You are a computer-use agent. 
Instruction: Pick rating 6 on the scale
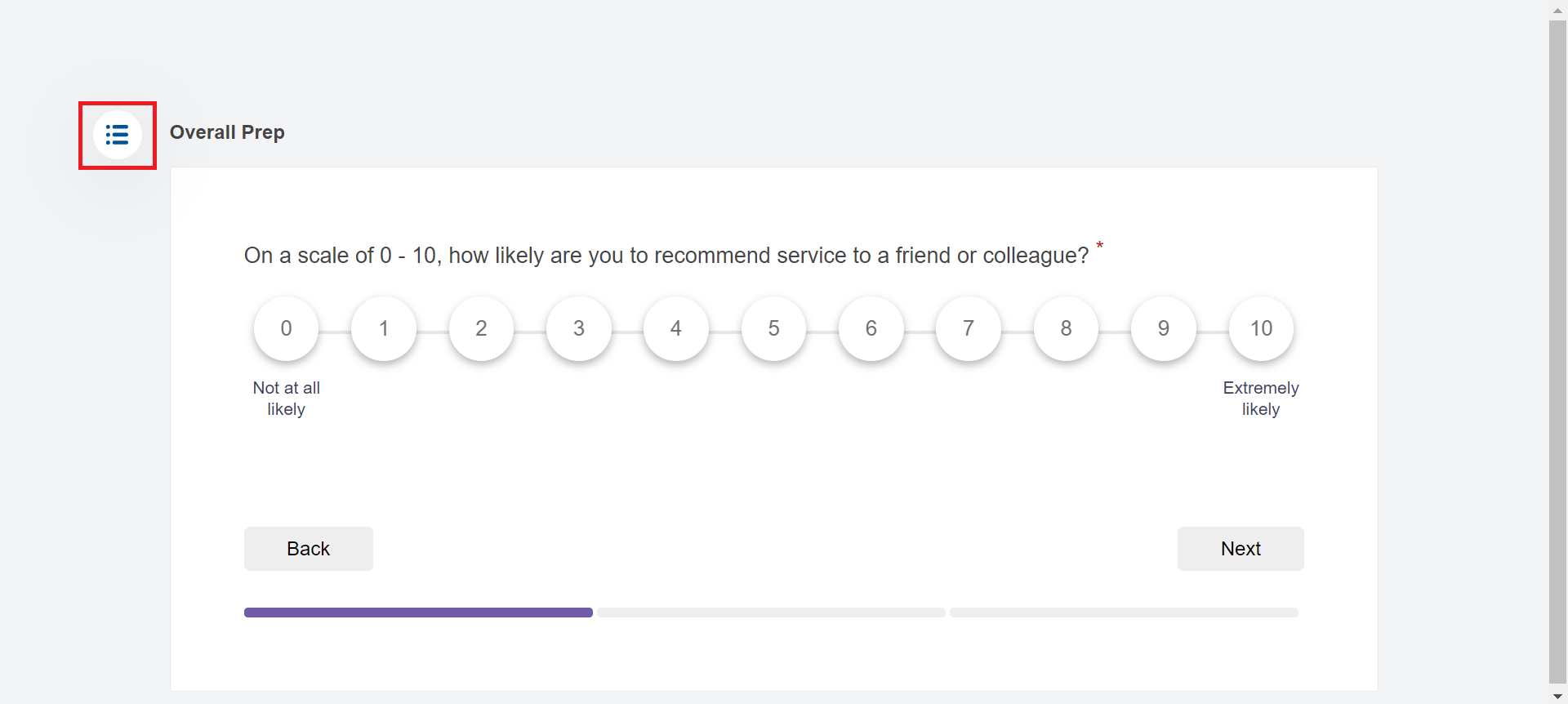point(871,328)
